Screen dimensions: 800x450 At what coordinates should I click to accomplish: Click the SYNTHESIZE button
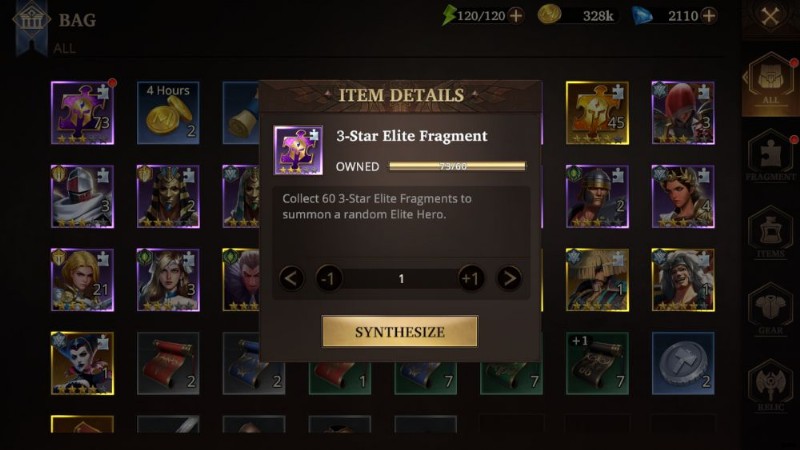pyautogui.click(x=399, y=332)
